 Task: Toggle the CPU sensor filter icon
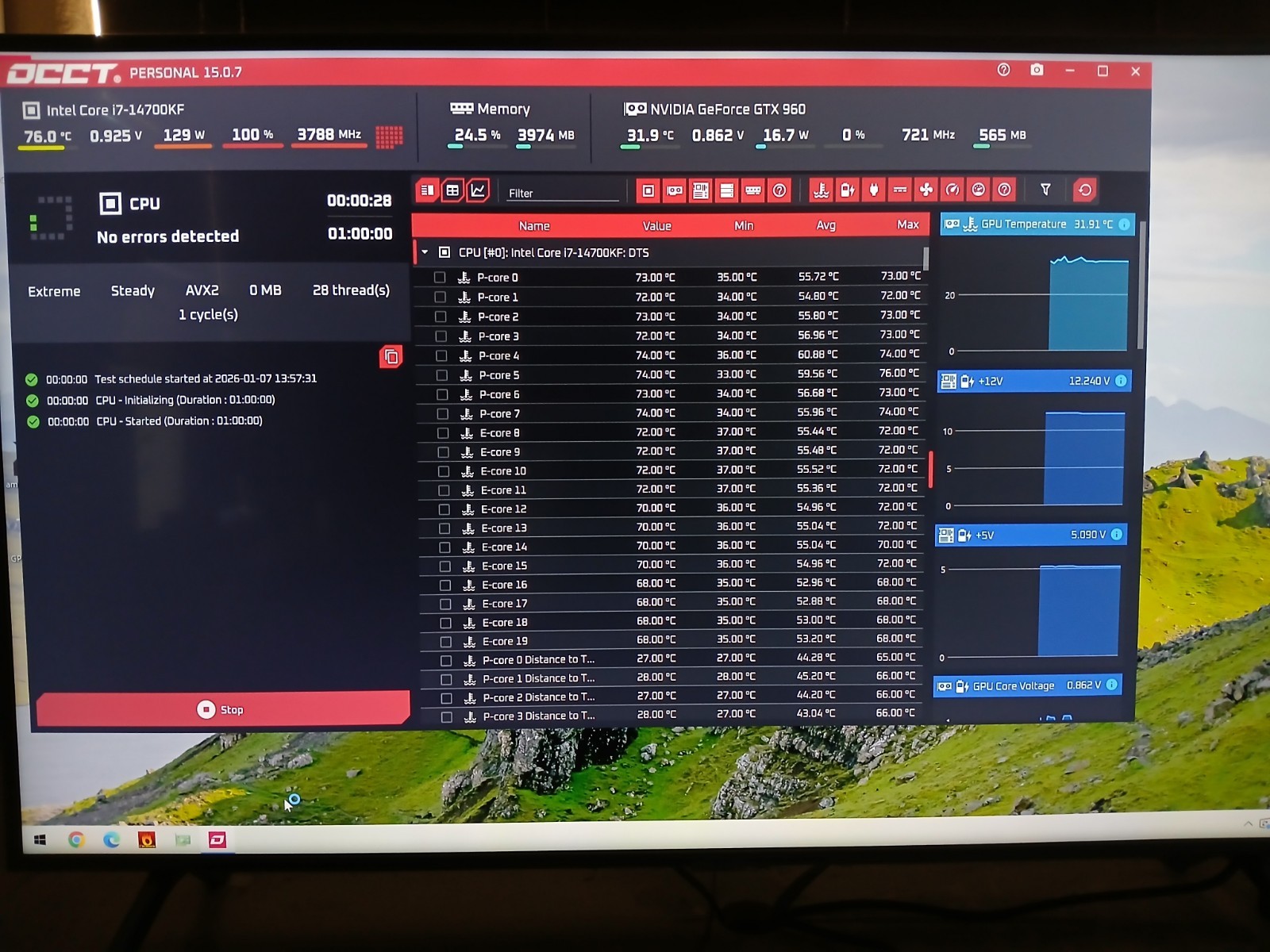pos(648,190)
